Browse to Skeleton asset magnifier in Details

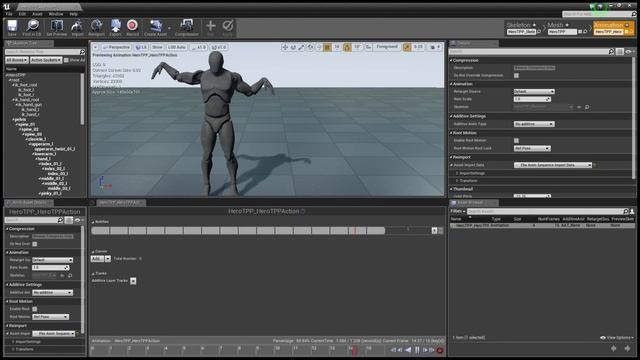pos(587,107)
